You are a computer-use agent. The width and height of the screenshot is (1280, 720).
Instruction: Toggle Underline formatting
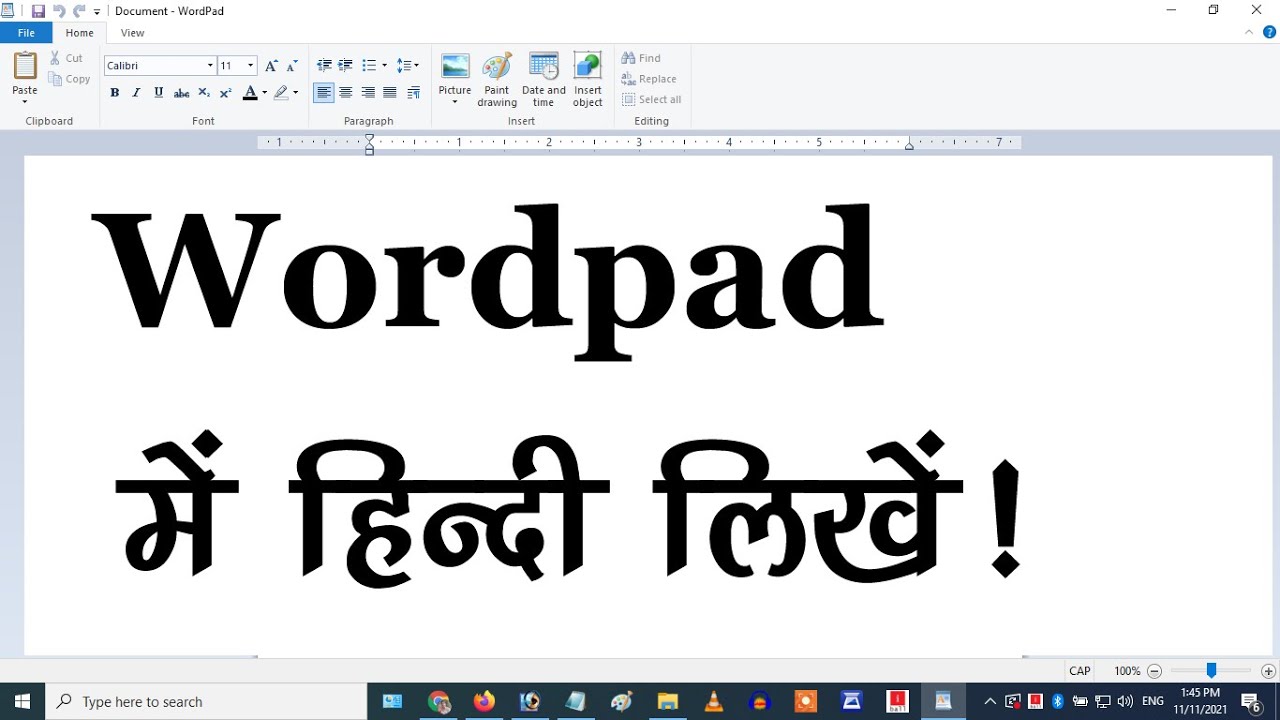click(x=159, y=93)
